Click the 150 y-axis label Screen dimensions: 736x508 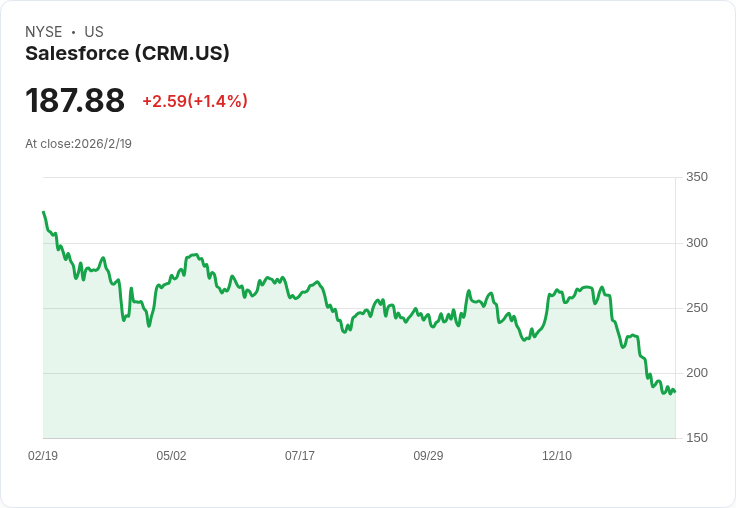point(696,437)
